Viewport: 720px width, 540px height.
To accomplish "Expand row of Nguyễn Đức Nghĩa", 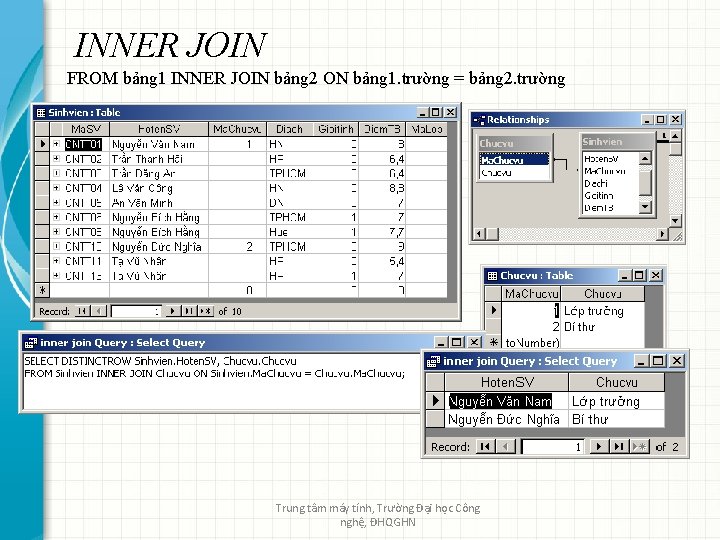I will pos(56,246).
